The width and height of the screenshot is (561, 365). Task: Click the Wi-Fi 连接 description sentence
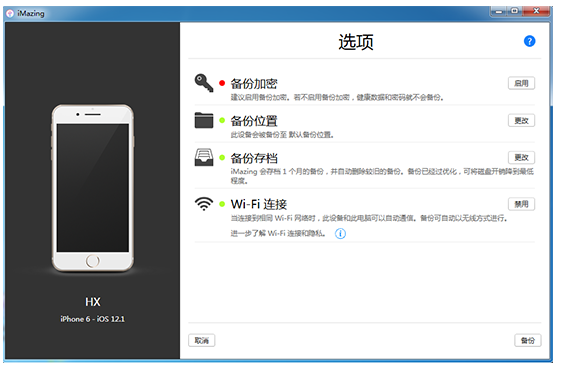tap(369, 218)
